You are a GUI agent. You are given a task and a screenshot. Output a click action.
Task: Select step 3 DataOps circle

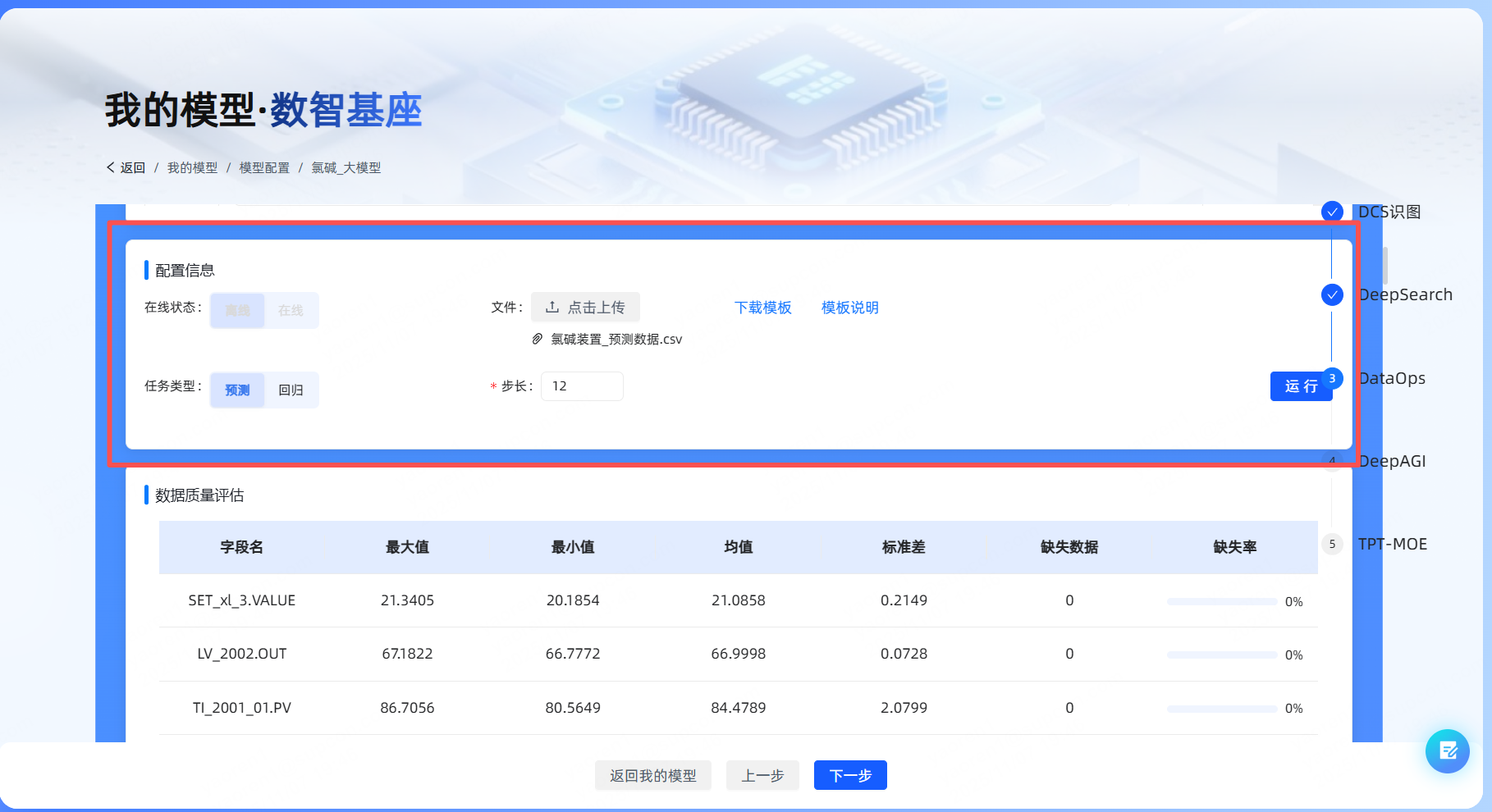pos(1332,378)
